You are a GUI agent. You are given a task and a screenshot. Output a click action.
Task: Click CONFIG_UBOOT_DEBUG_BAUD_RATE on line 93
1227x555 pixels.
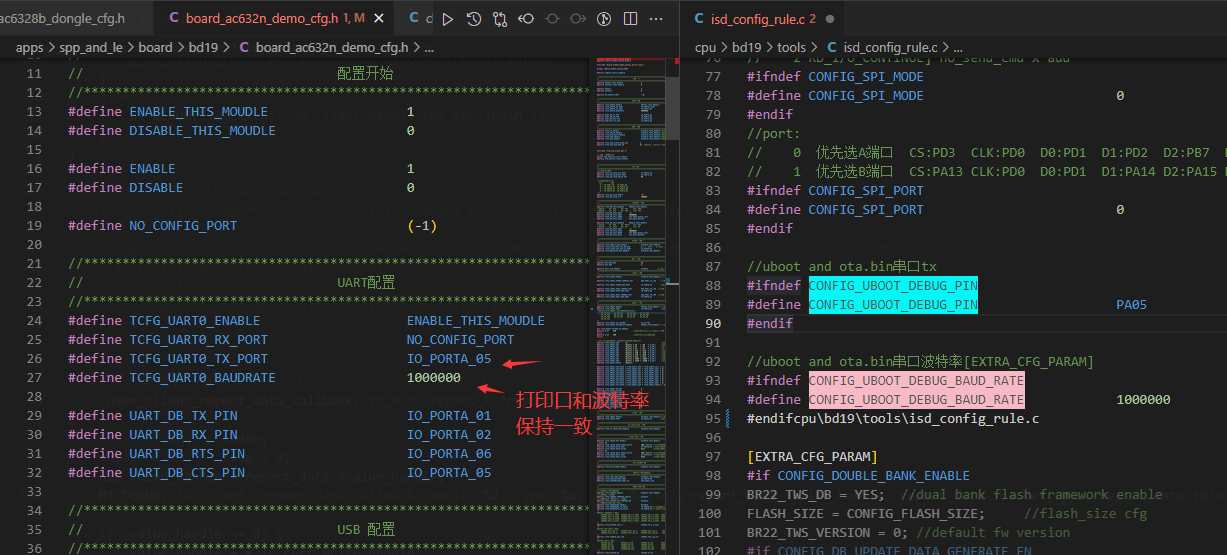click(916, 380)
